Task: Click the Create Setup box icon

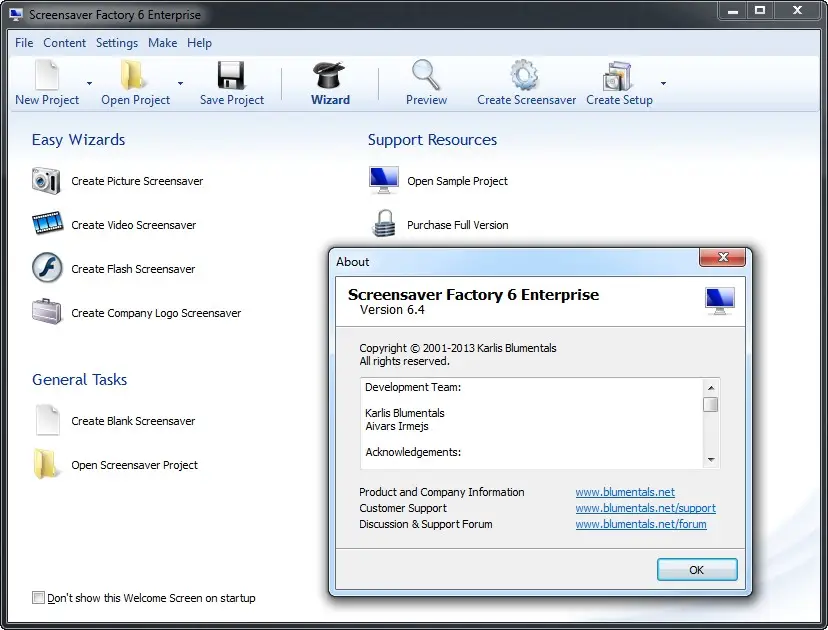Action: pyautogui.click(x=617, y=76)
